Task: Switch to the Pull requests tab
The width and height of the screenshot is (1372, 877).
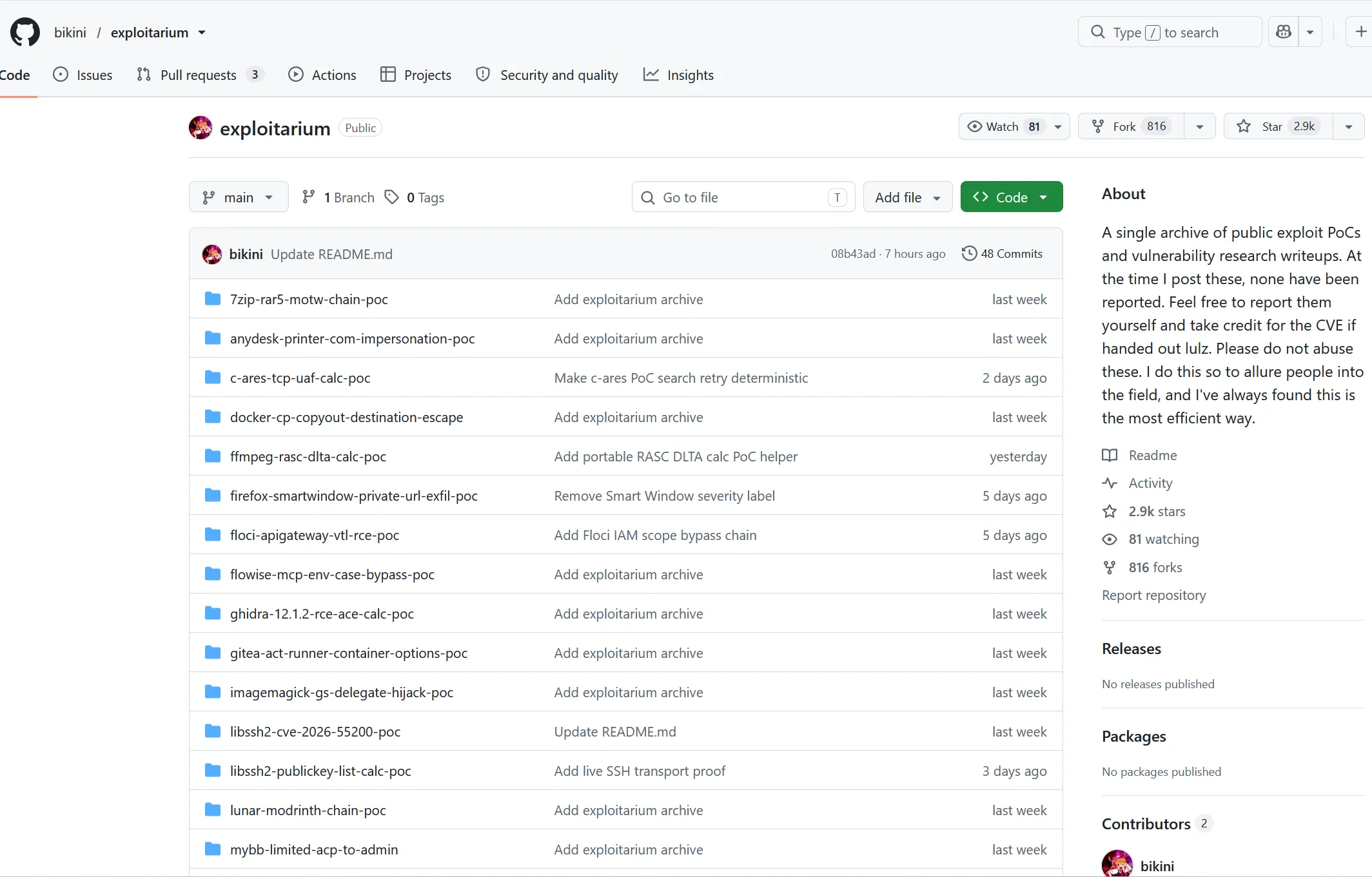Action: click(201, 75)
